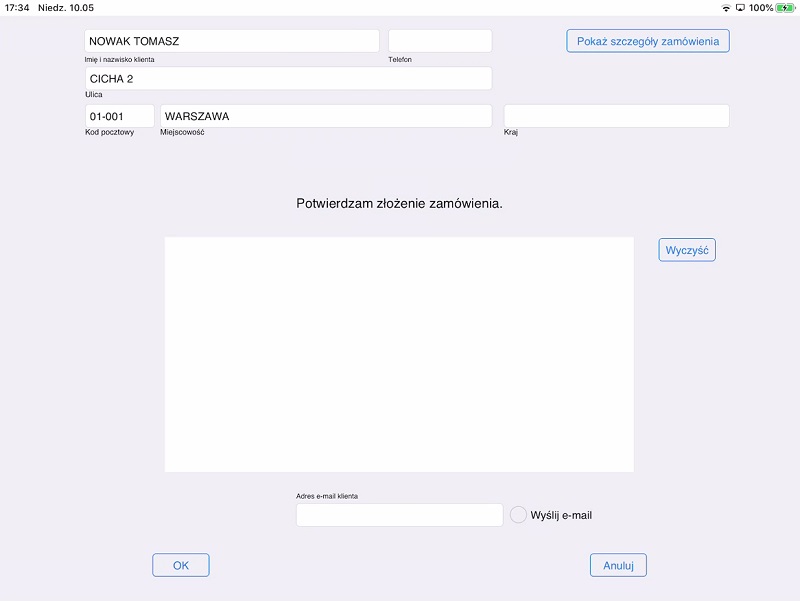This screenshot has height=601, width=800.
Task: Tap the empty Telefon input field
Action: pos(440,41)
